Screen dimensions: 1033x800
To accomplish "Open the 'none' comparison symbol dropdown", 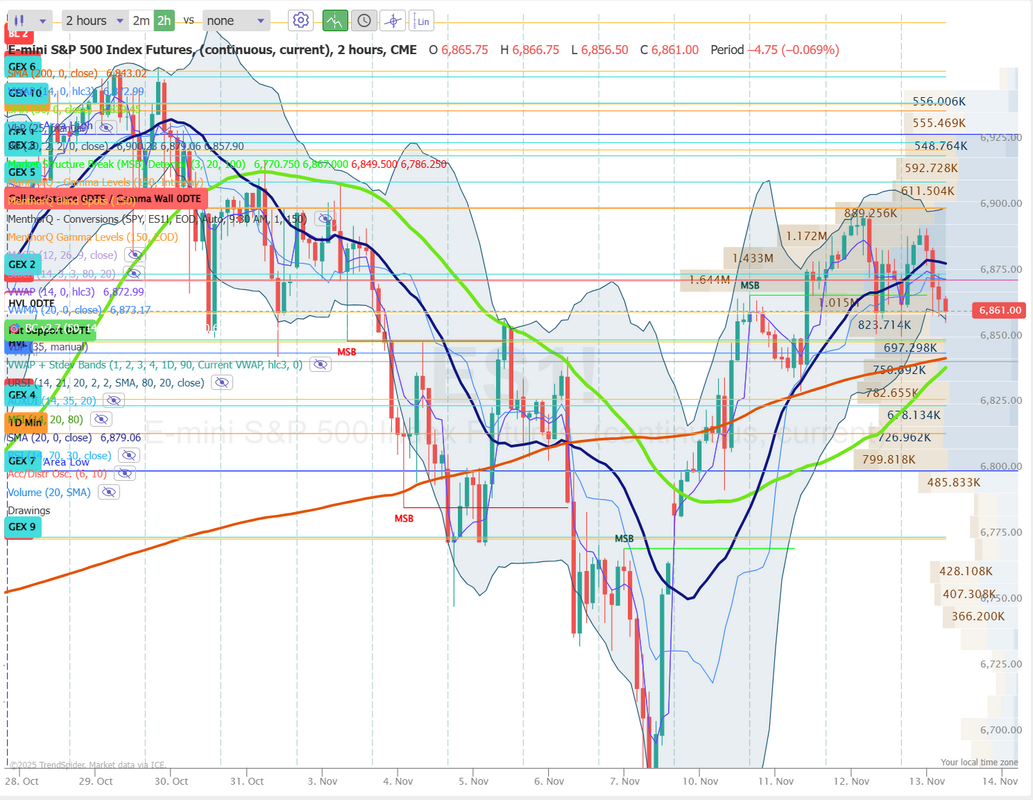I will point(235,20).
